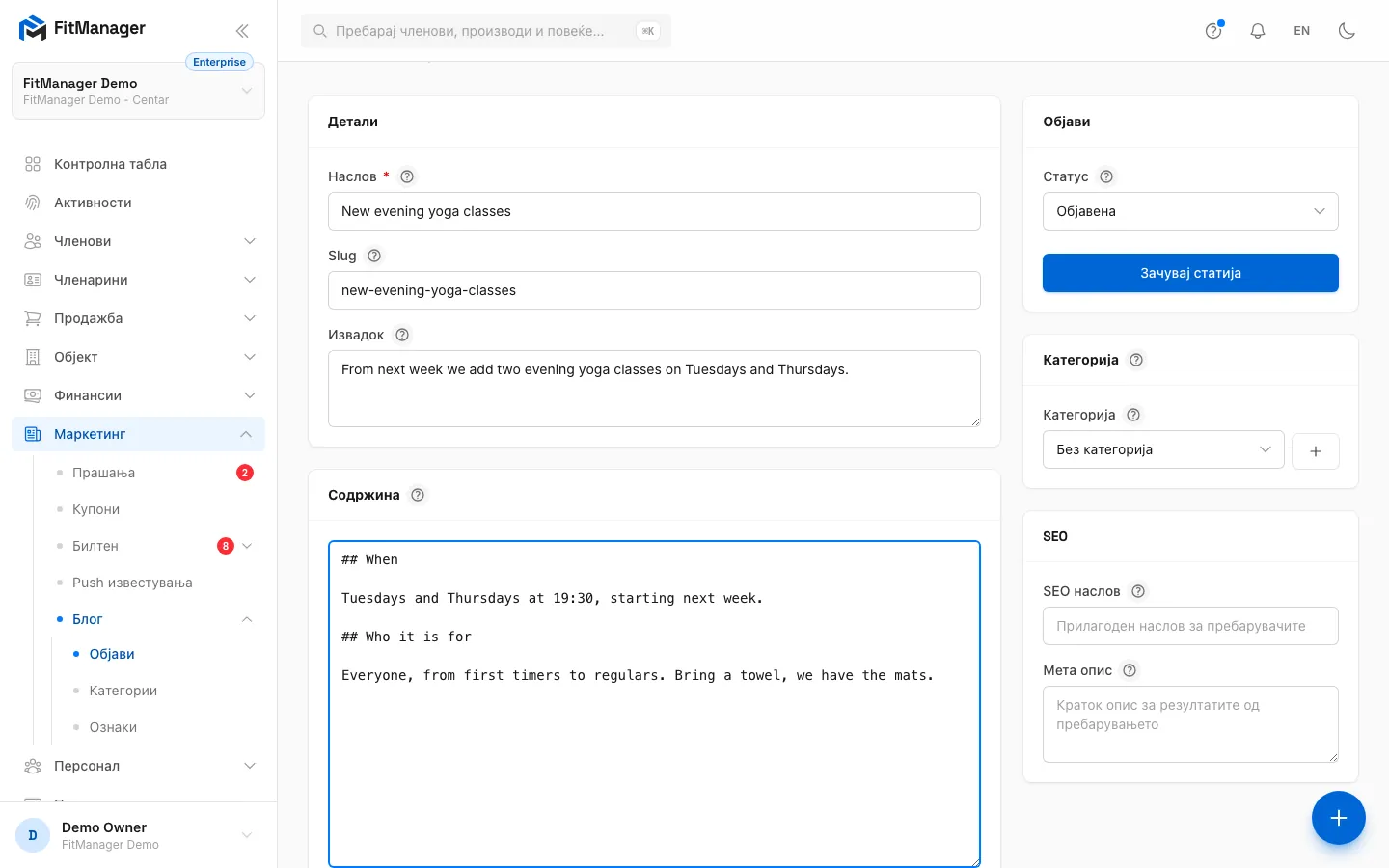The width and height of the screenshot is (1389, 868).
Task: Click the Зачувај статија button
Action: [x=1190, y=273]
